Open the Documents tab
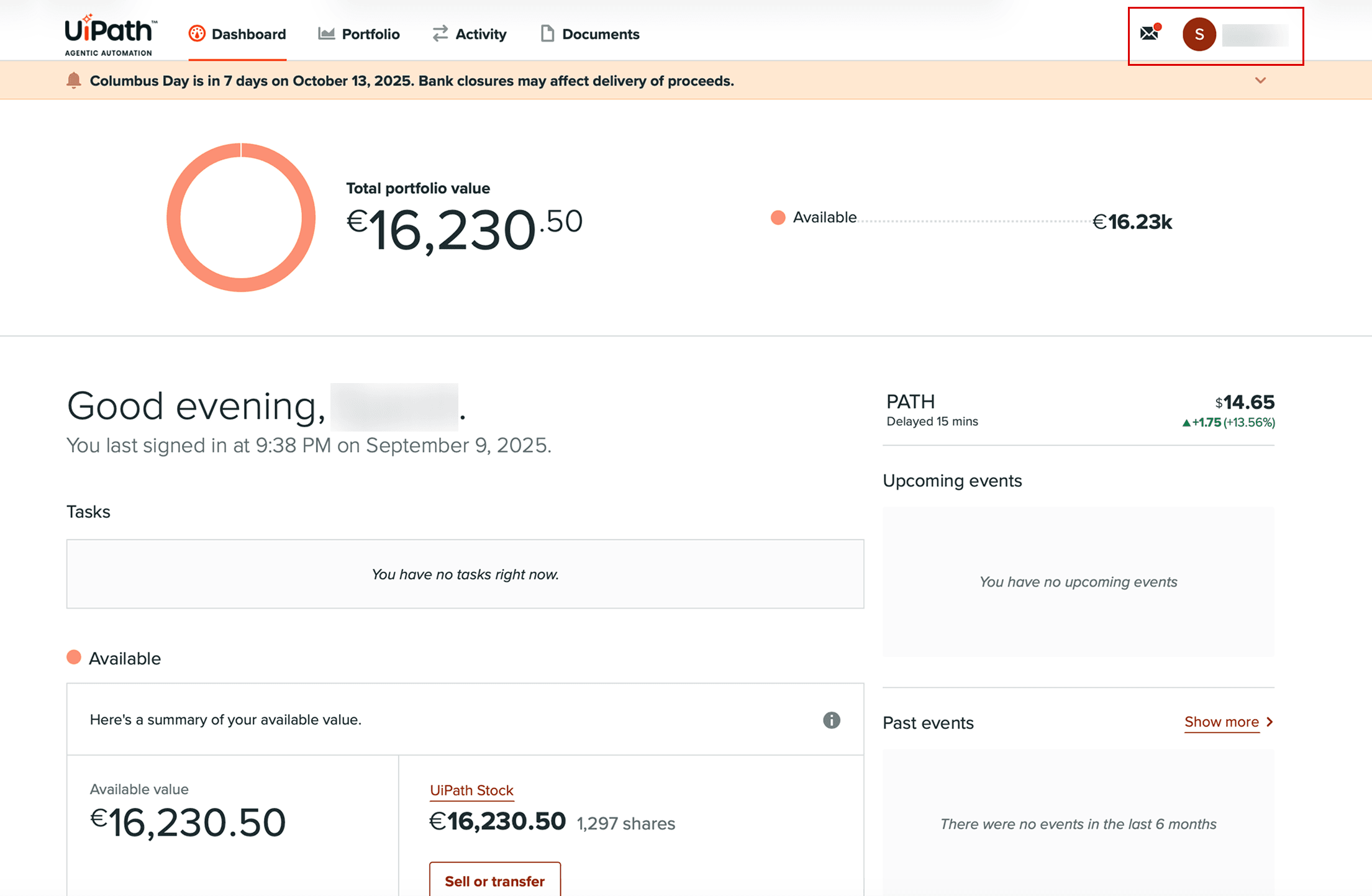The image size is (1372, 896). click(x=600, y=34)
